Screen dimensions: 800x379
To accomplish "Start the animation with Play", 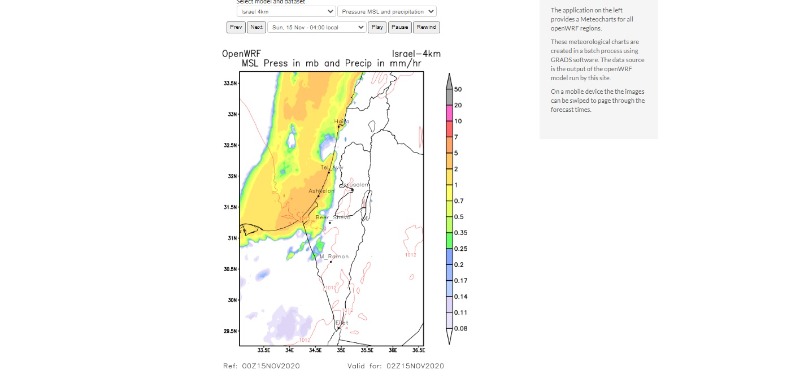I will pos(377,28).
